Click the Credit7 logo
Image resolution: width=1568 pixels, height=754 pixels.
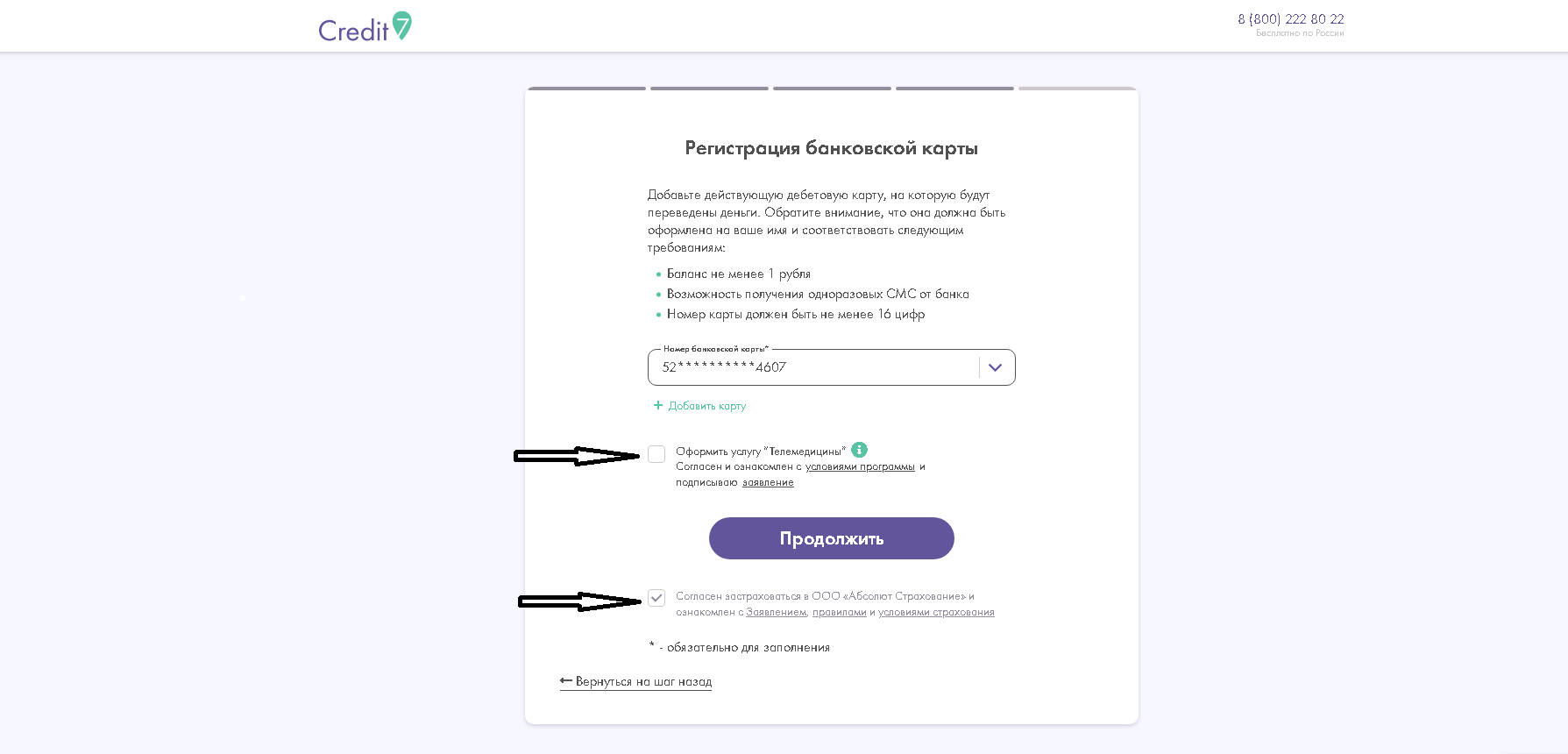click(x=365, y=27)
